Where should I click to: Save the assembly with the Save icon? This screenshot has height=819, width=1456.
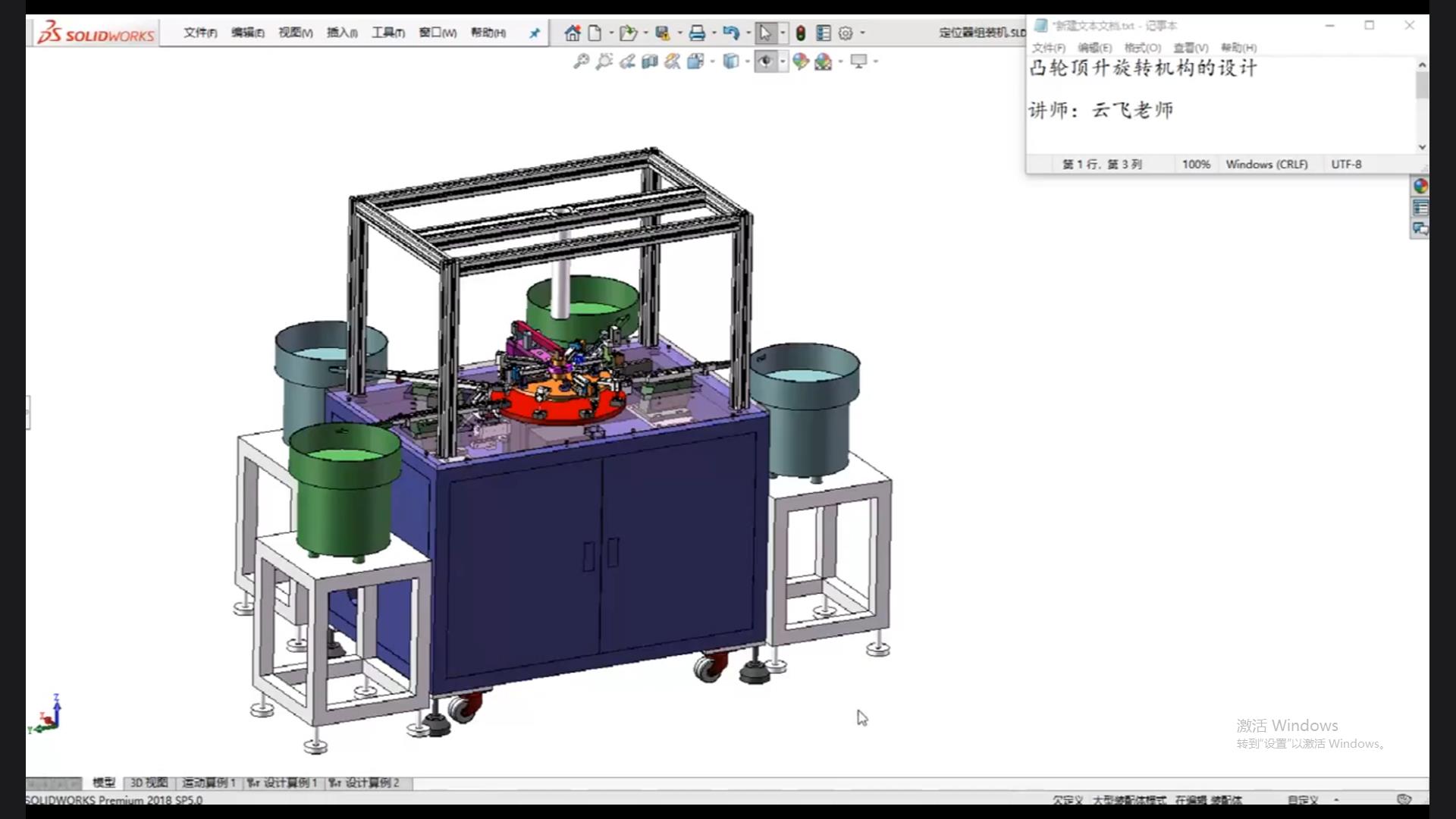(x=663, y=33)
